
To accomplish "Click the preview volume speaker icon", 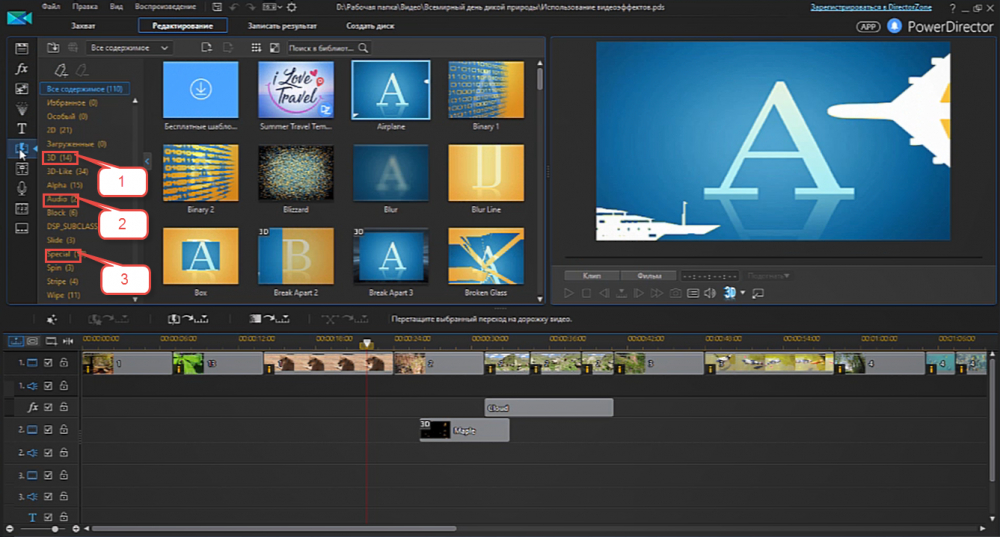I will (709, 293).
